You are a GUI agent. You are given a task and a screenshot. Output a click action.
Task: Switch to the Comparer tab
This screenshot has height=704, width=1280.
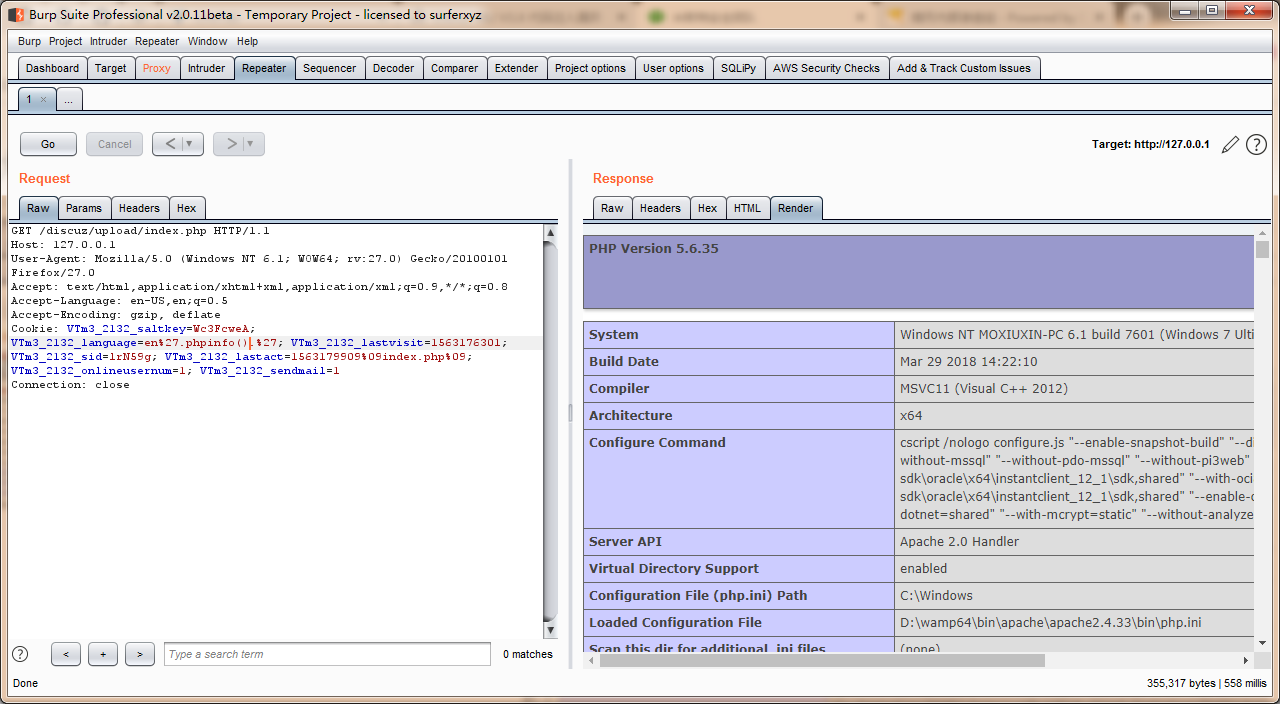(455, 68)
